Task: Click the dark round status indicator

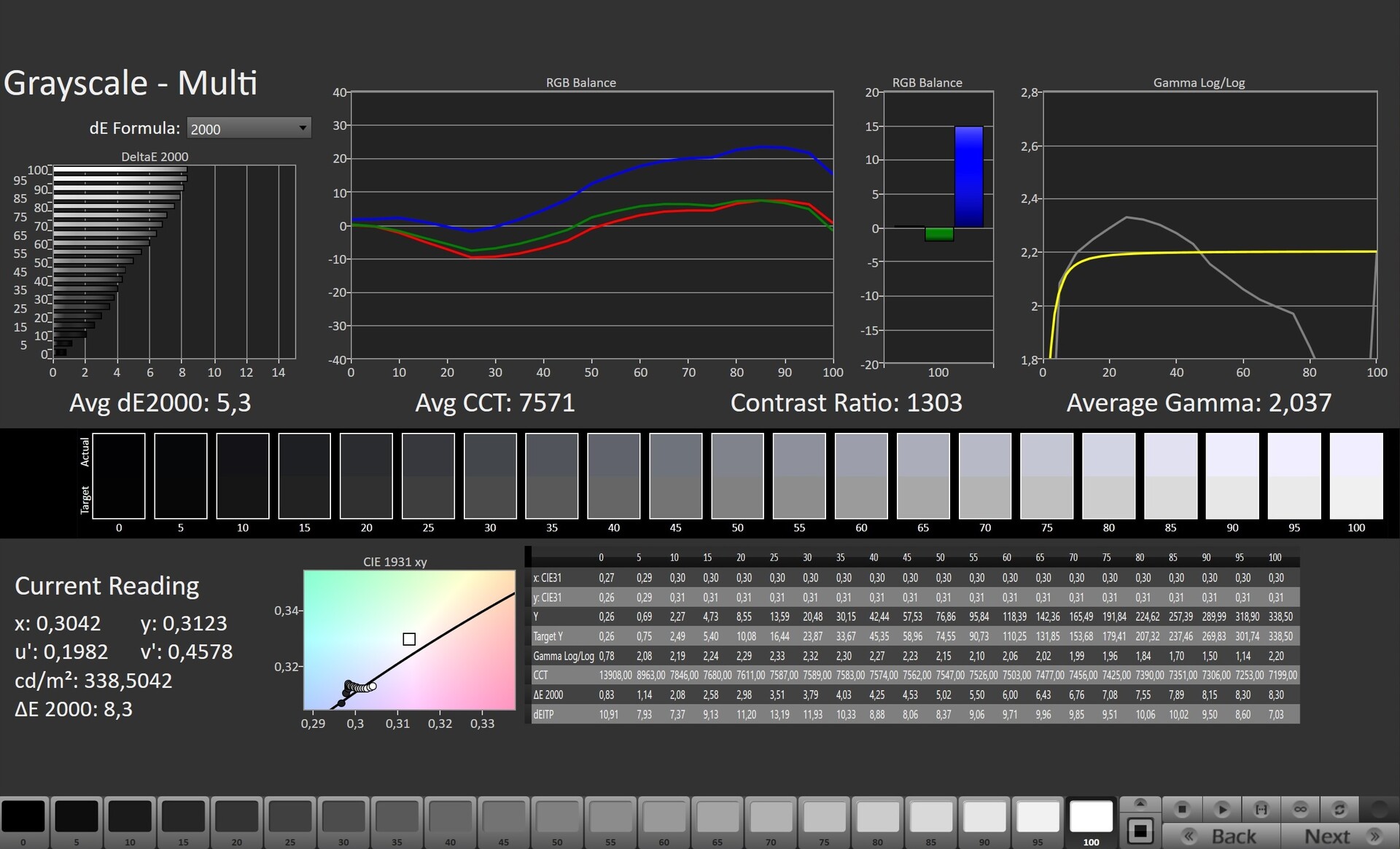Action: point(1379,809)
